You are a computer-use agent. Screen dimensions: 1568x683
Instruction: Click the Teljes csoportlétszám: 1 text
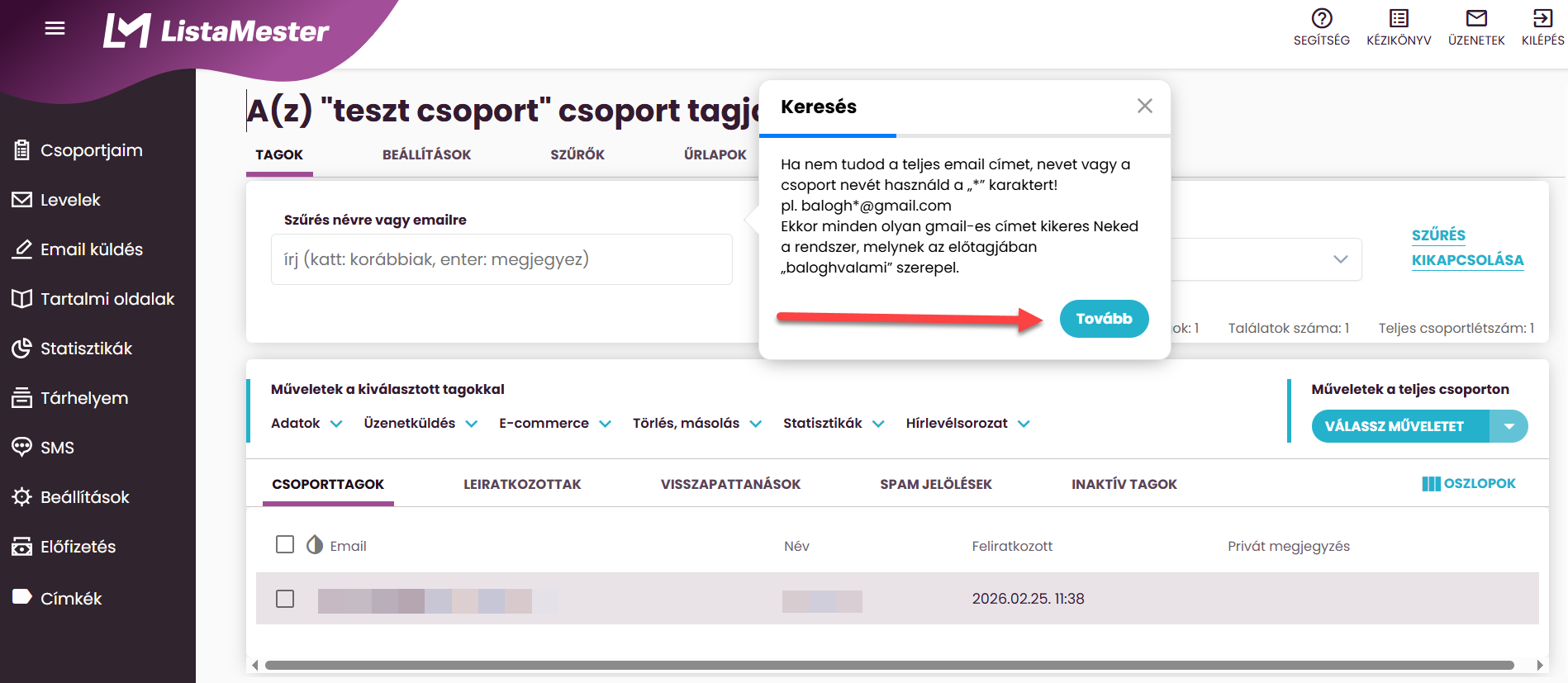[x=1456, y=328]
